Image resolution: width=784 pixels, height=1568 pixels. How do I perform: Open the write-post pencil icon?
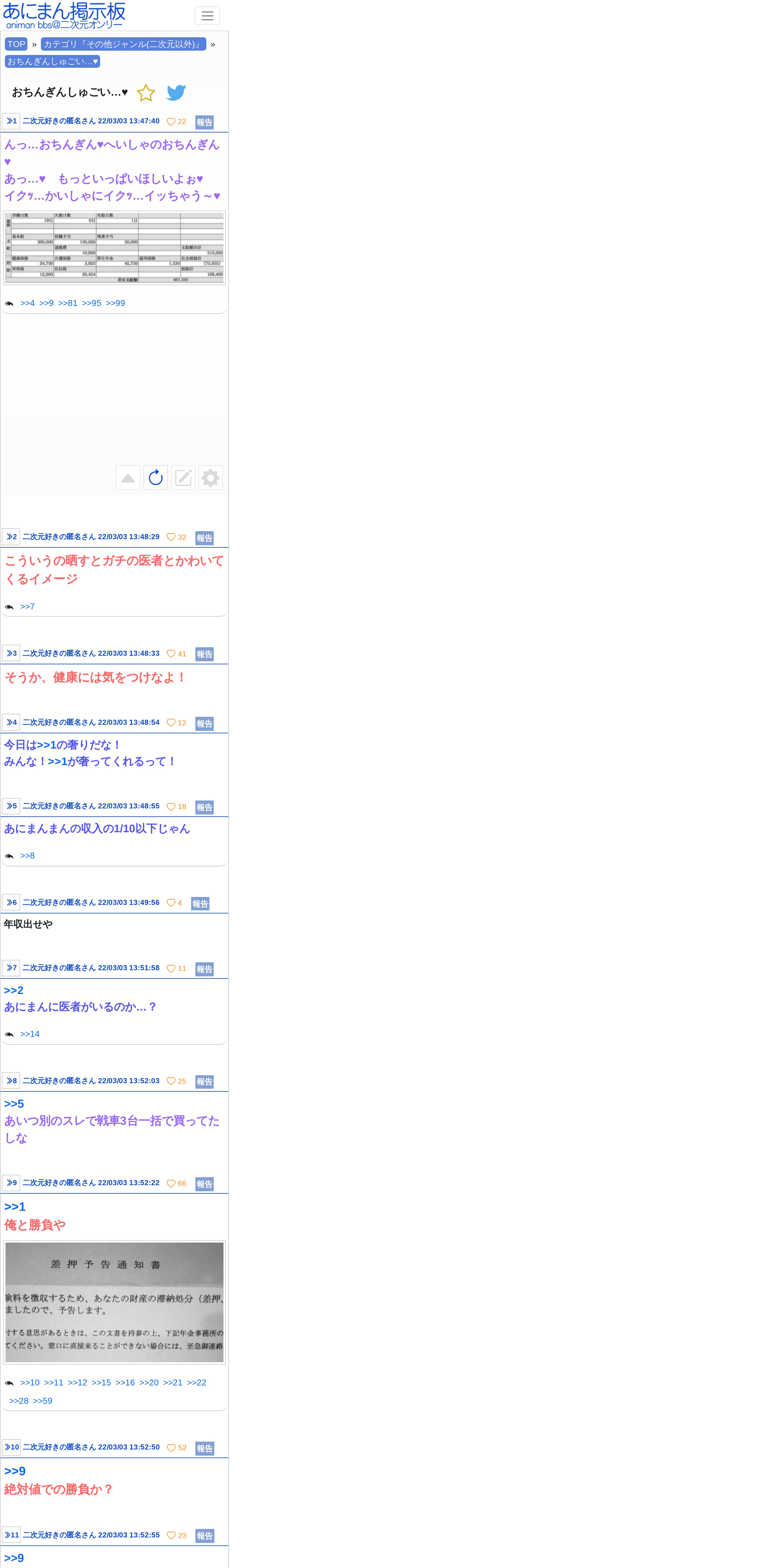point(183,478)
